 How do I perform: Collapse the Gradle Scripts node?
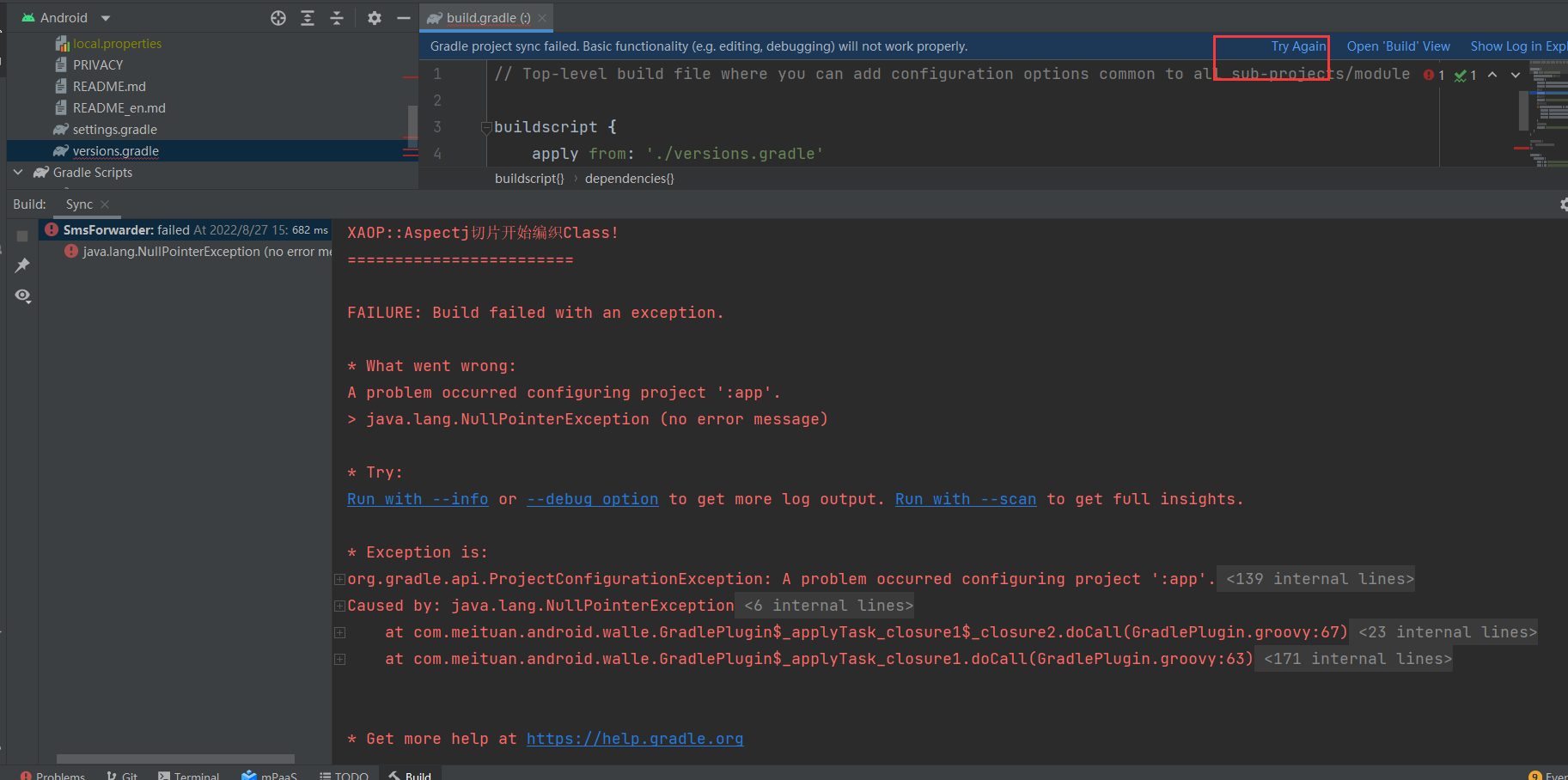click(x=17, y=172)
